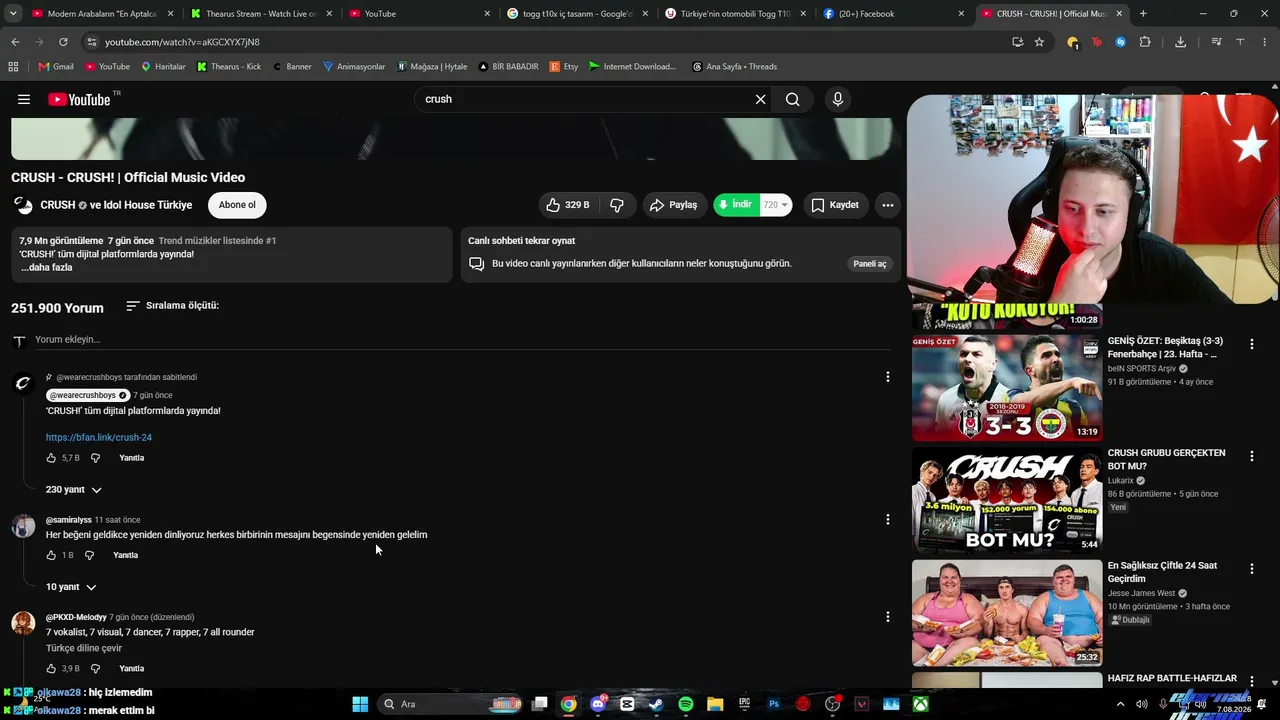Screen dimensions: 1280x720
Task: Switch to the Türkiye'nin otomobili Togg tab
Action: coord(735,14)
